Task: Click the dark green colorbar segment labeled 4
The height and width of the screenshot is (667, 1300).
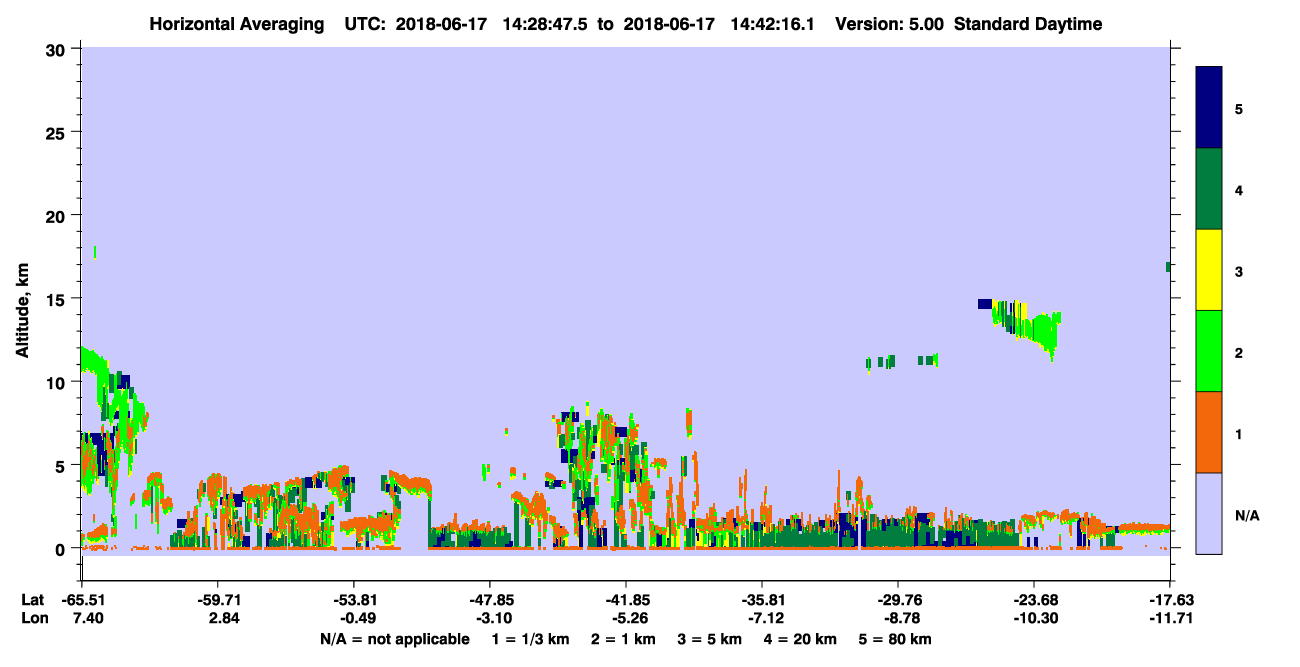Action: 1209,189
